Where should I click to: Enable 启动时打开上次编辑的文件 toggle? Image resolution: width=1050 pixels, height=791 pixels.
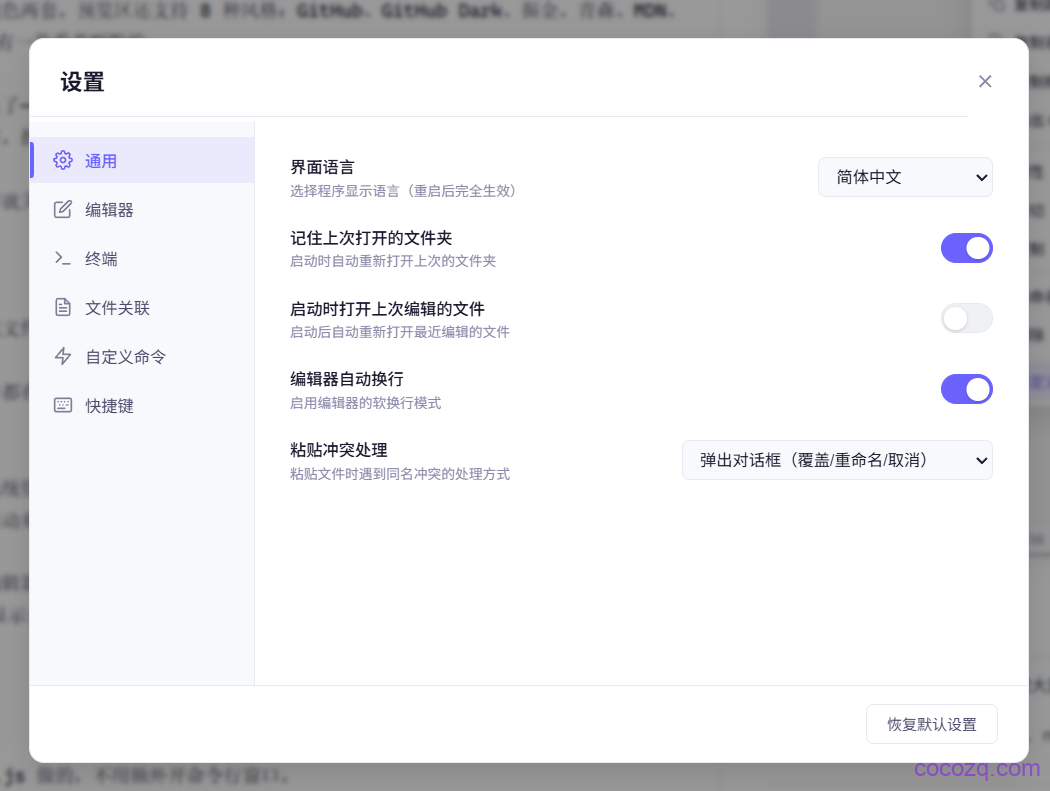[966, 318]
